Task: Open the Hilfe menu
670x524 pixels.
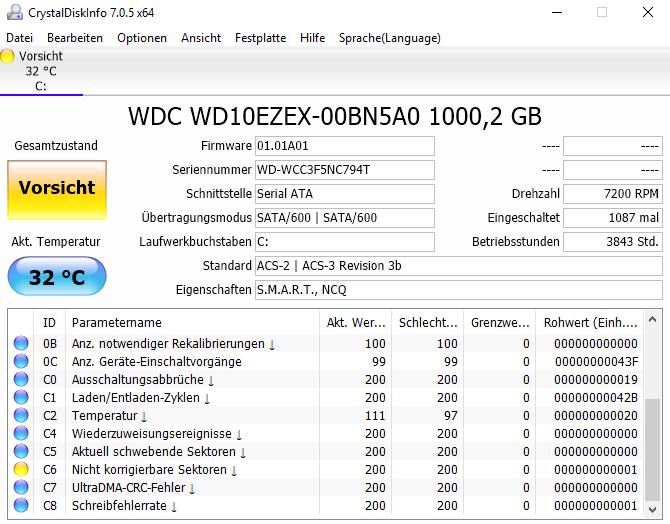Action: click(312, 38)
